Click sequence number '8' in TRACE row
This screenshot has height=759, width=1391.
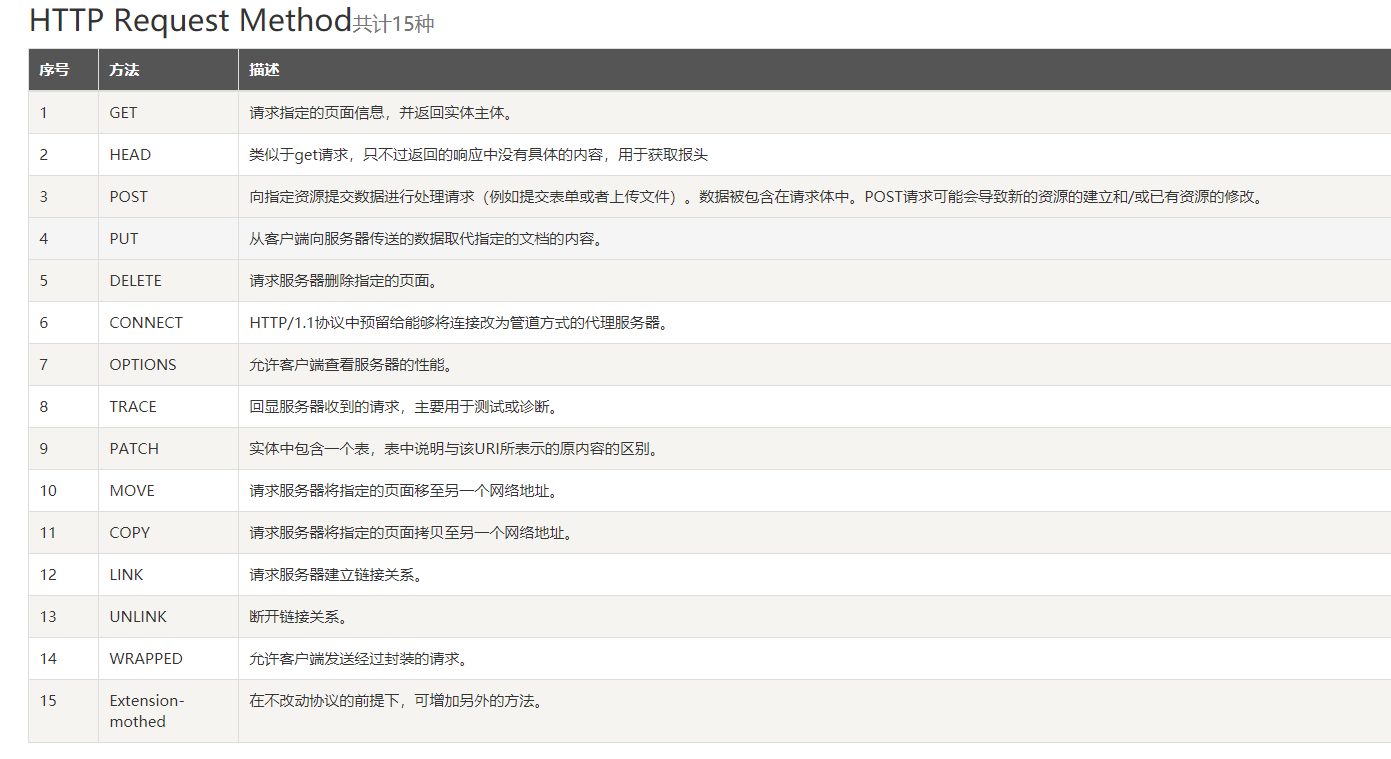tap(44, 407)
